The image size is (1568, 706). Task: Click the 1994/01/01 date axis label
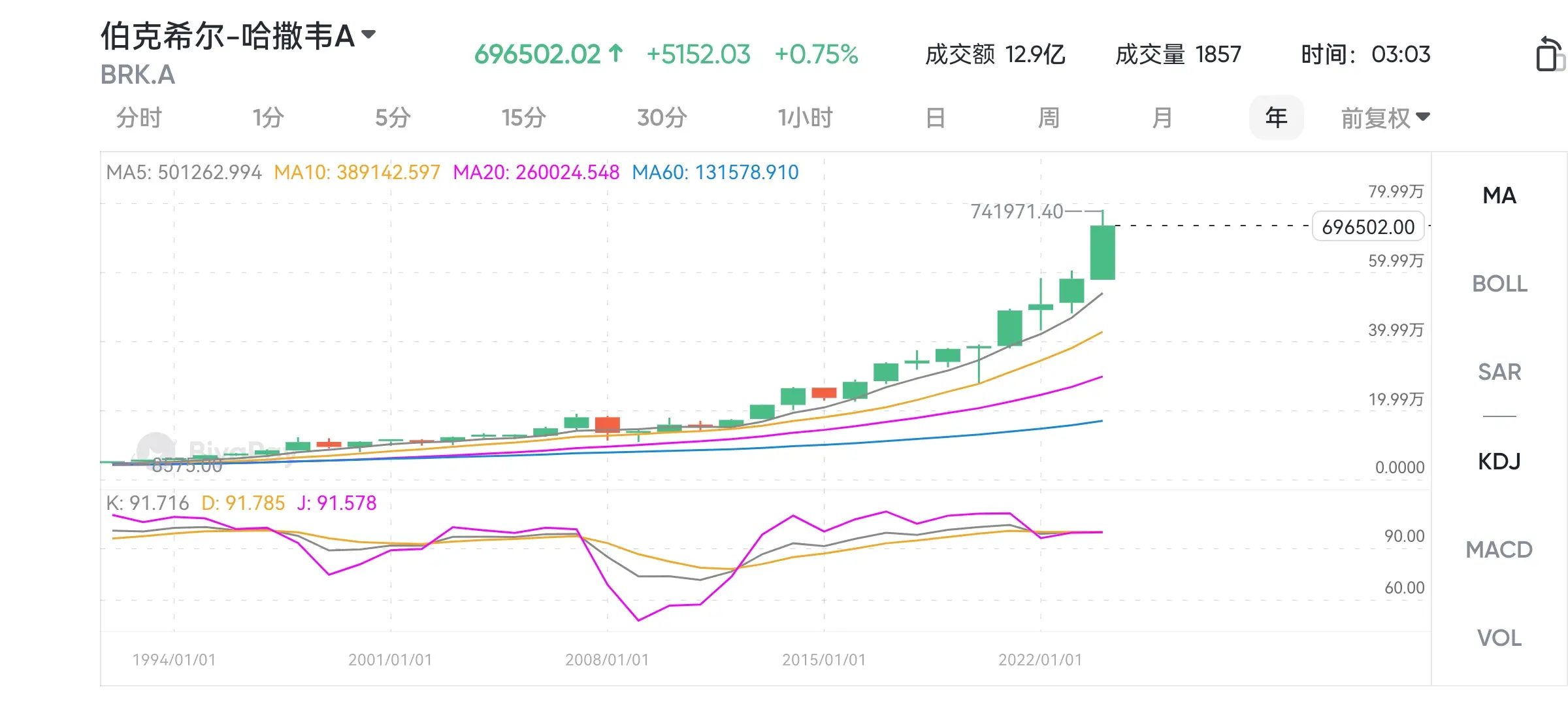(174, 660)
